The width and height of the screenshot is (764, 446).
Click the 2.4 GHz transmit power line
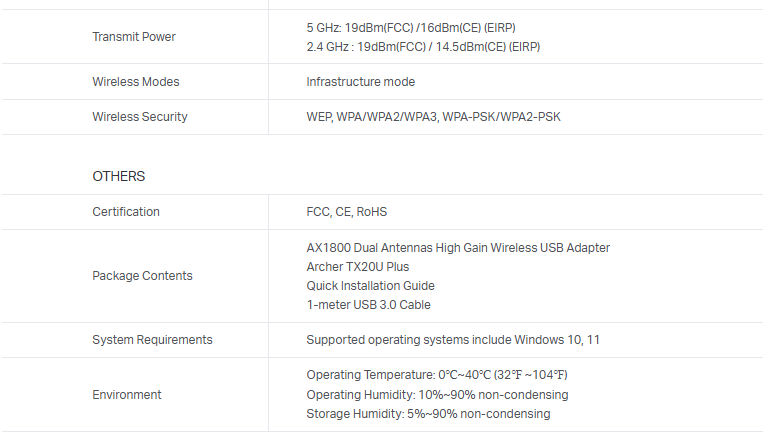(425, 47)
